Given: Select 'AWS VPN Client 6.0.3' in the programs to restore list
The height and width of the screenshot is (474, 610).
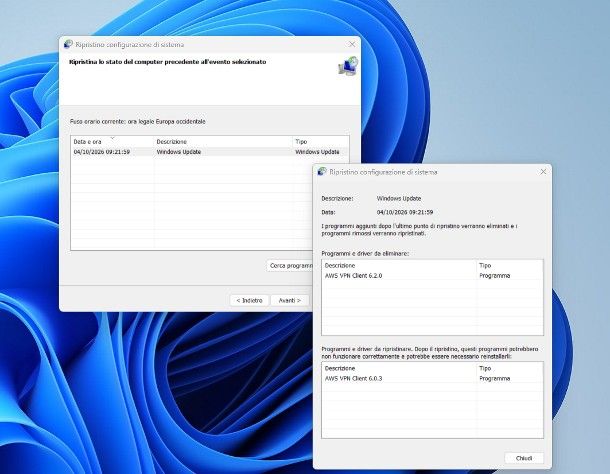Looking at the screenshot, I should (x=353, y=378).
